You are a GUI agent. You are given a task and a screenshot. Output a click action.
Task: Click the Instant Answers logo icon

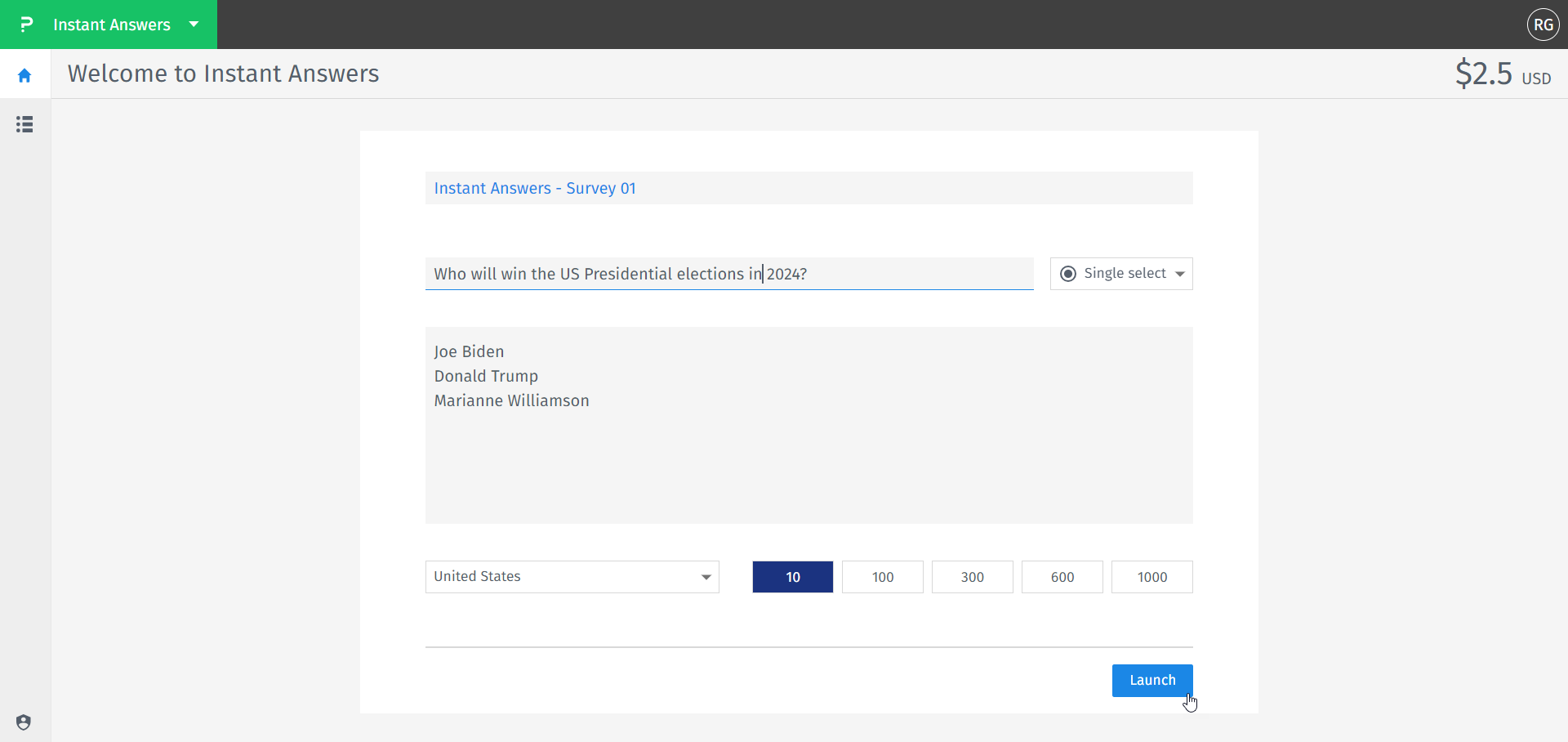pos(27,24)
